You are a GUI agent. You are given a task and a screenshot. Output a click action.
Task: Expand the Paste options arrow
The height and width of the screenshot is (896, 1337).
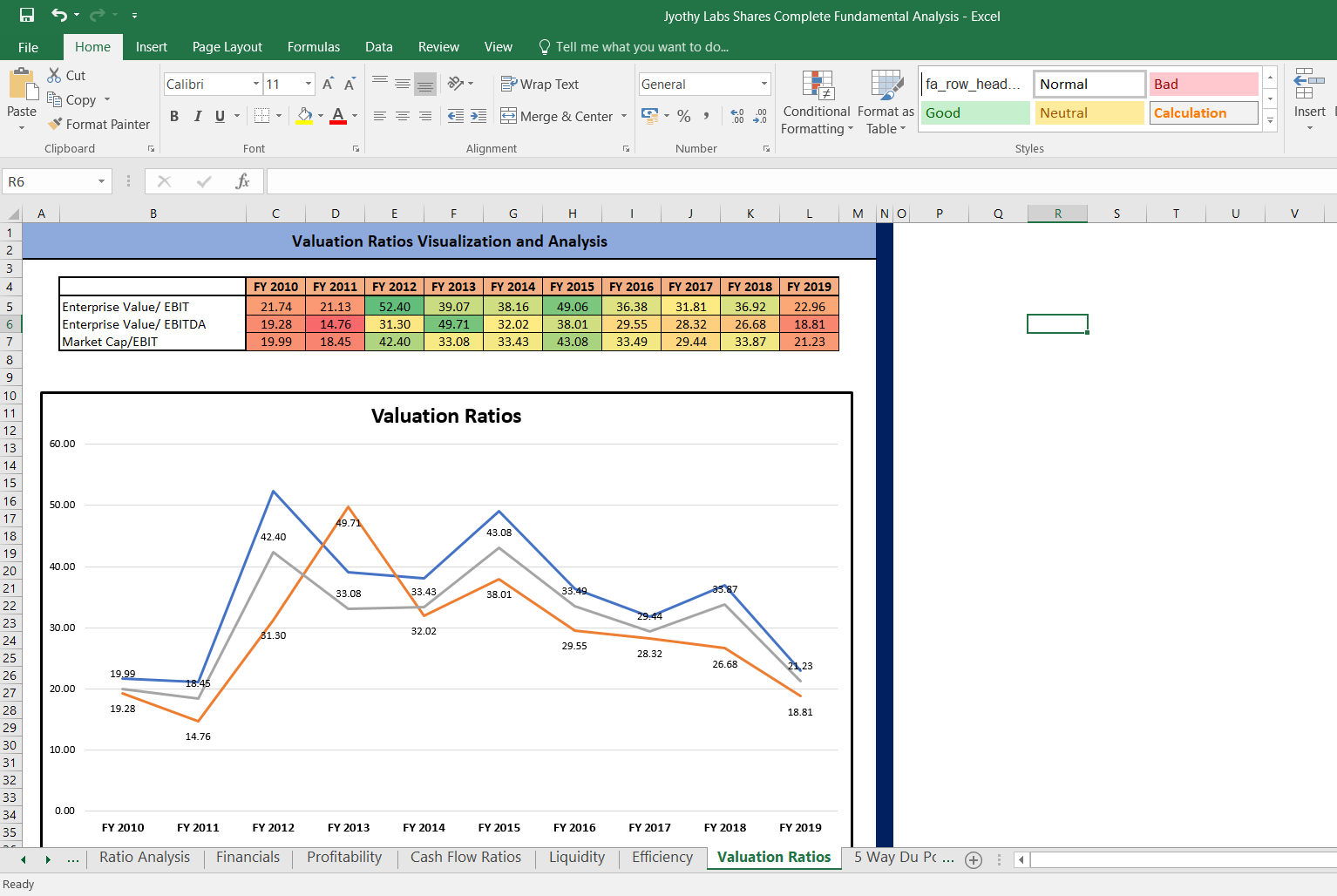click(x=22, y=128)
